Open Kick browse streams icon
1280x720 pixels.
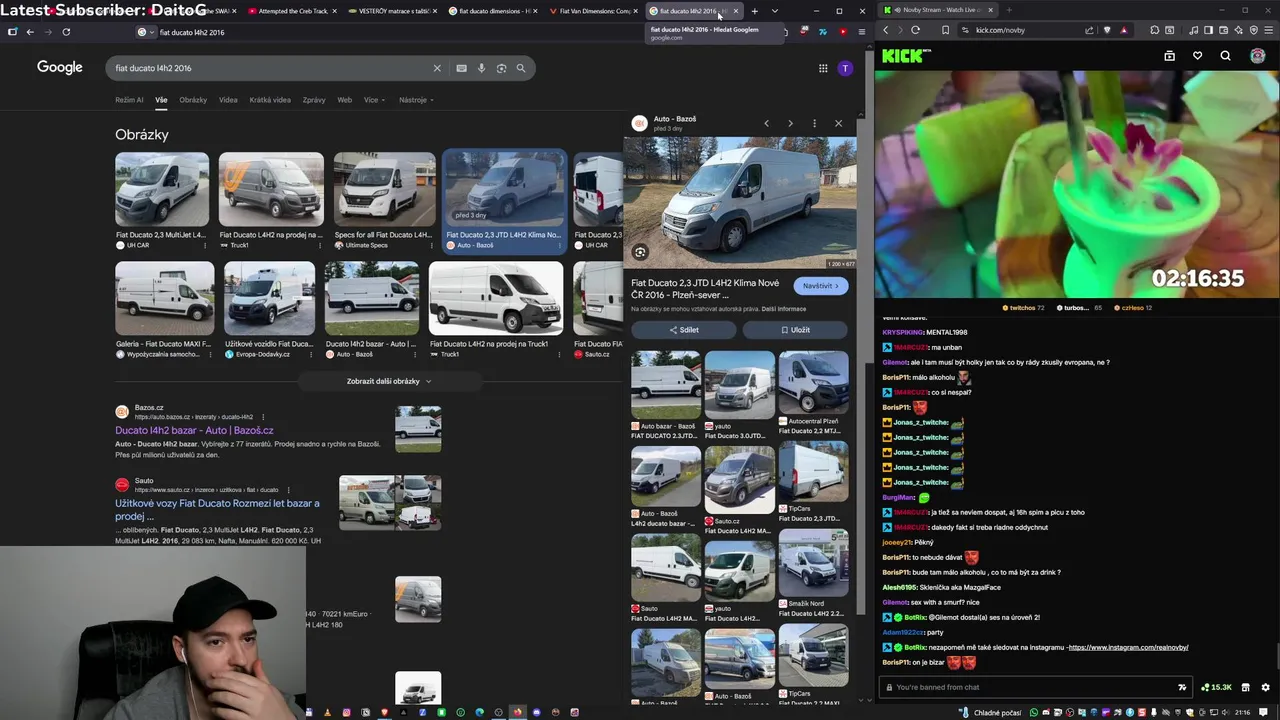pos(1169,56)
